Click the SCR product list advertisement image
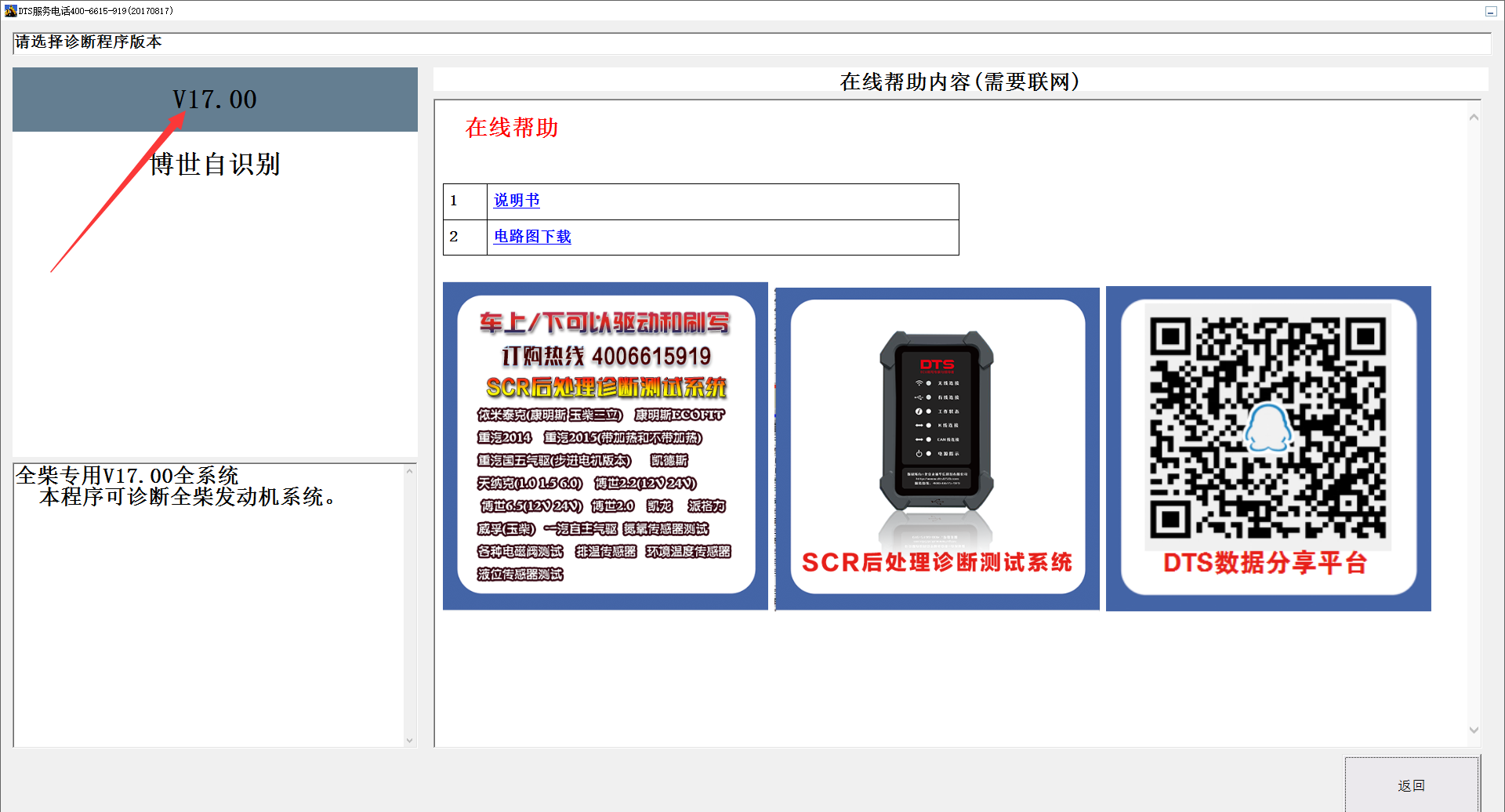Image resolution: width=1505 pixels, height=812 pixels. [x=605, y=446]
